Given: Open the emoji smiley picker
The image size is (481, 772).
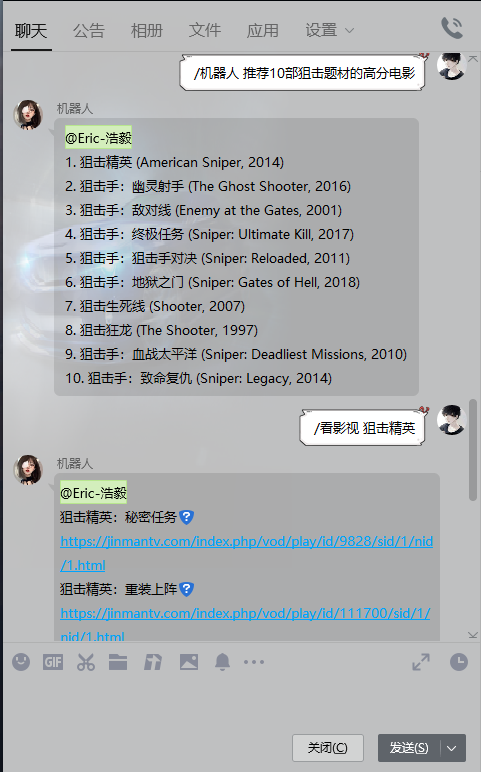Looking at the screenshot, I should pos(21,662).
